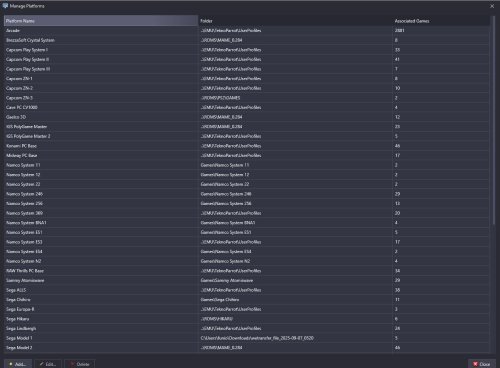Click the Manage Platforms window icon
Screen dimensions: 500x368
(x=5, y=6)
